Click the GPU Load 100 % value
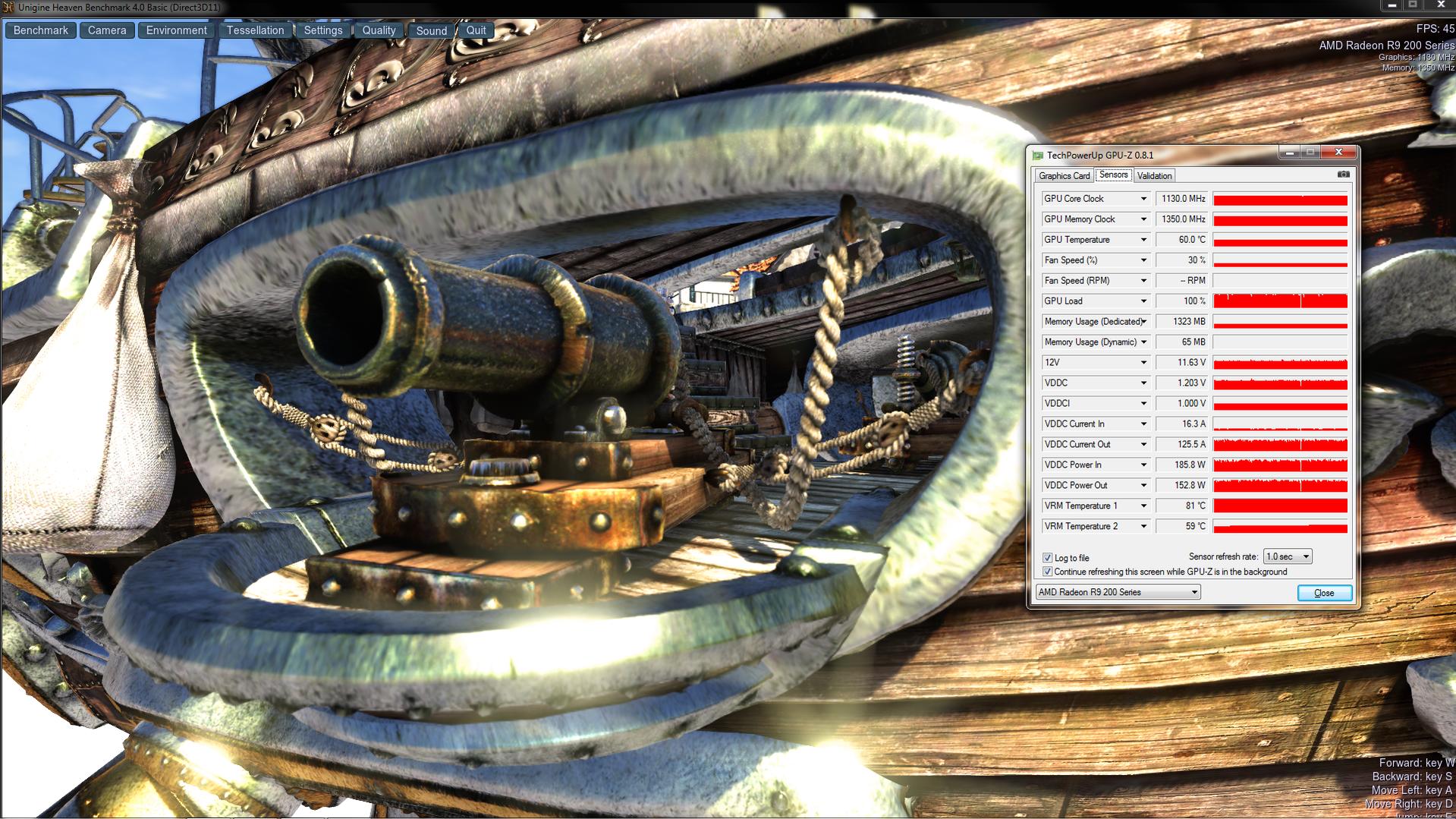Screen dimensions: 1456x819 1182,301
